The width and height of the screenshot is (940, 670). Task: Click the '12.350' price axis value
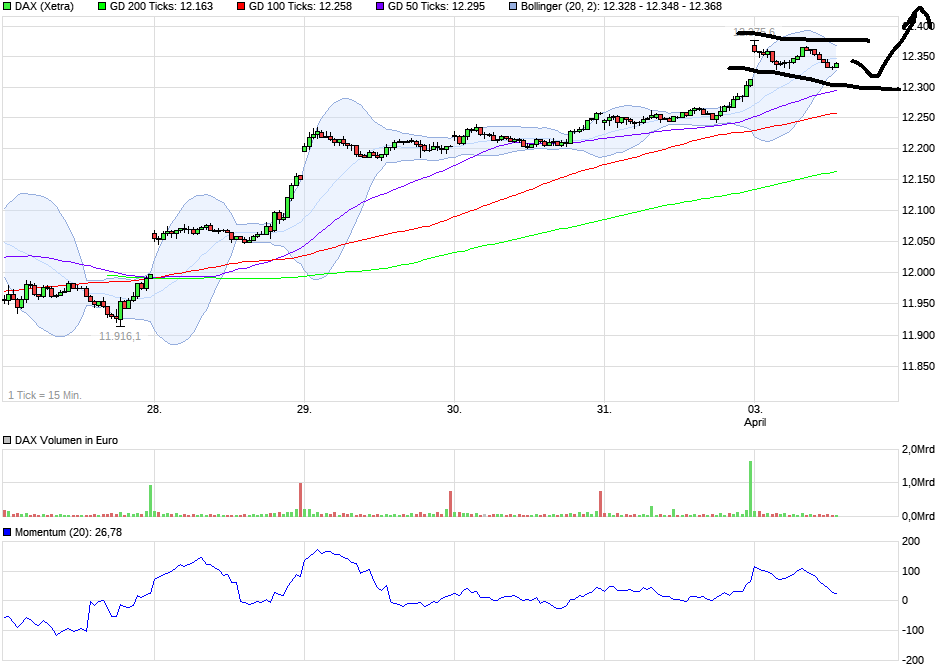(918, 57)
